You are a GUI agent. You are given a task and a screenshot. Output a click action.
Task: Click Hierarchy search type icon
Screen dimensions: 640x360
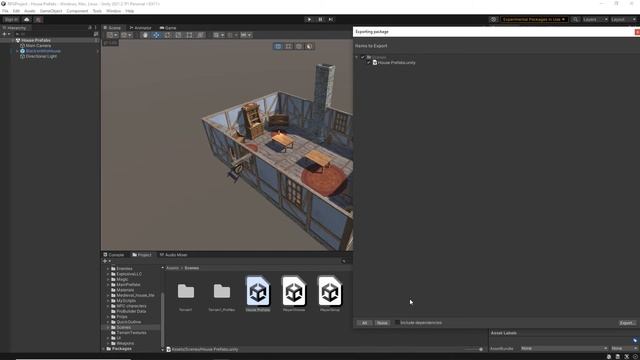(x=96, y=34)
